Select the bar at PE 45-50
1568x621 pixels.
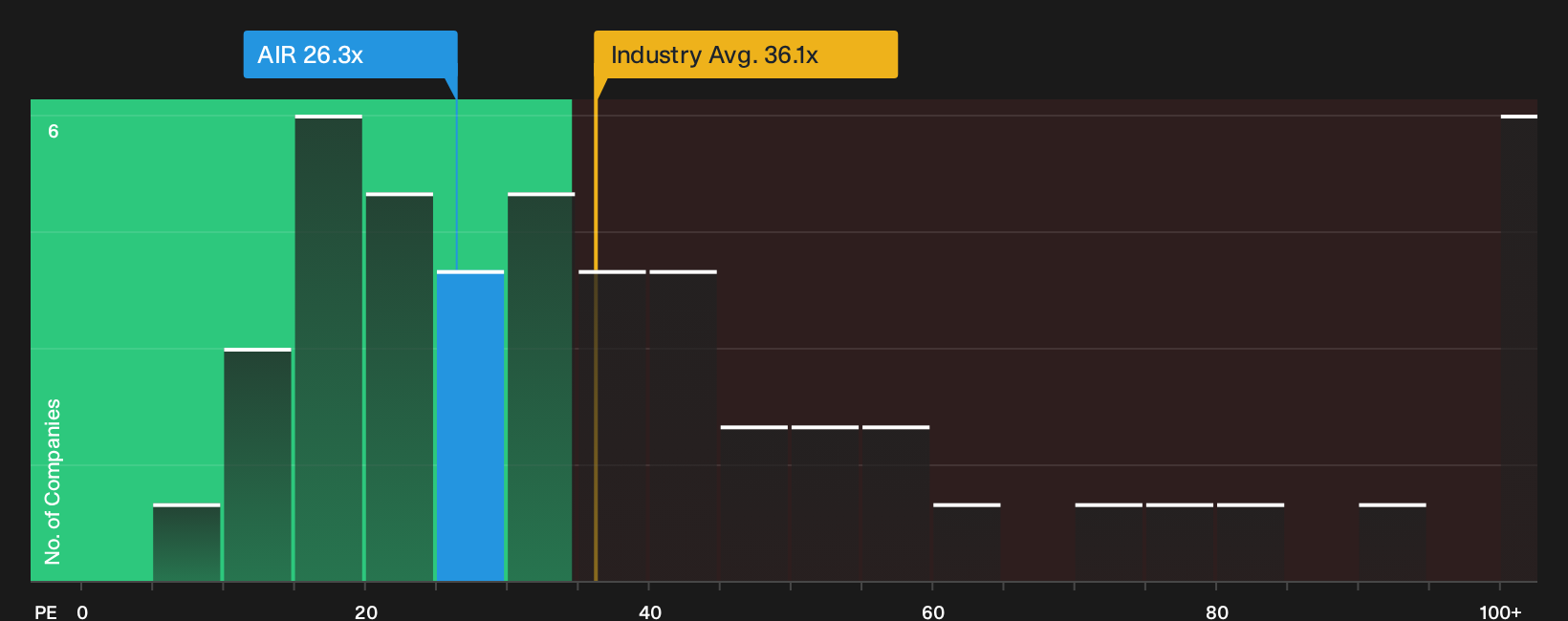[x=754, y=503]
